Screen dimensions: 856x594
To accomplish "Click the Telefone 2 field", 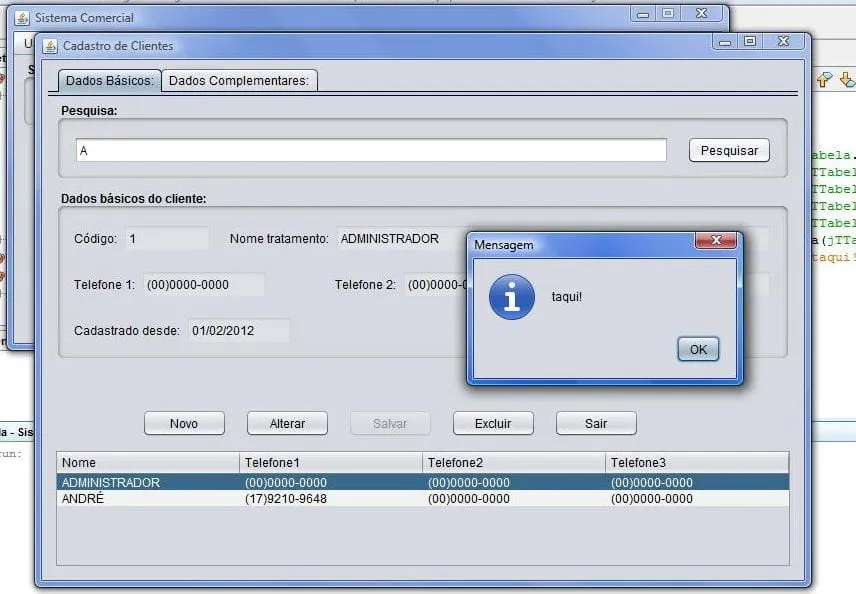I will tap(436, 284).
